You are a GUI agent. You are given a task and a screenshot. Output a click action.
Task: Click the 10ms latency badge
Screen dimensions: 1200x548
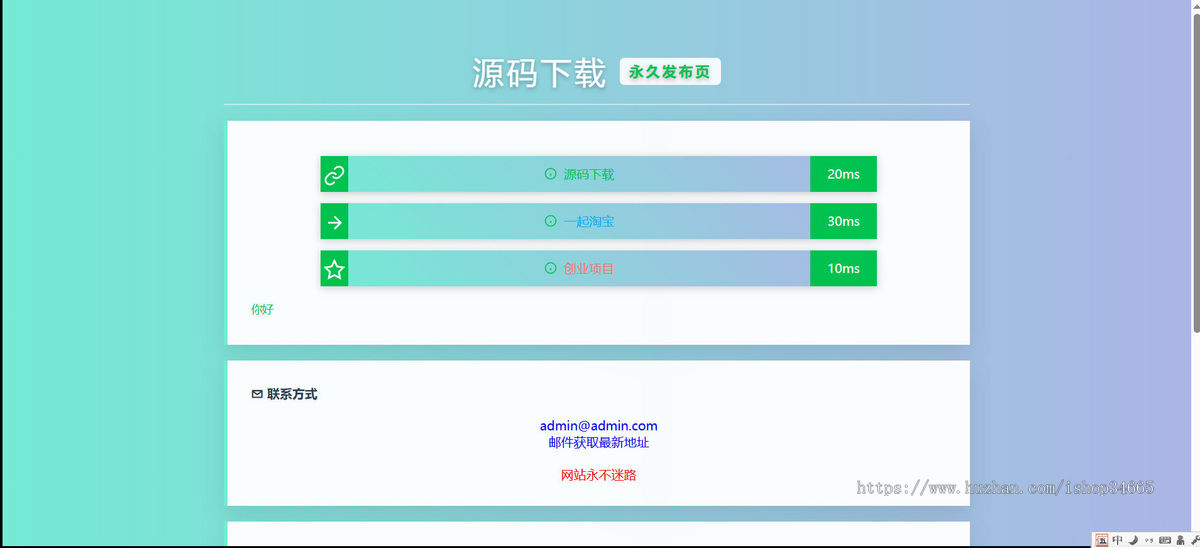pyautogui.click(x=843, y=268)
